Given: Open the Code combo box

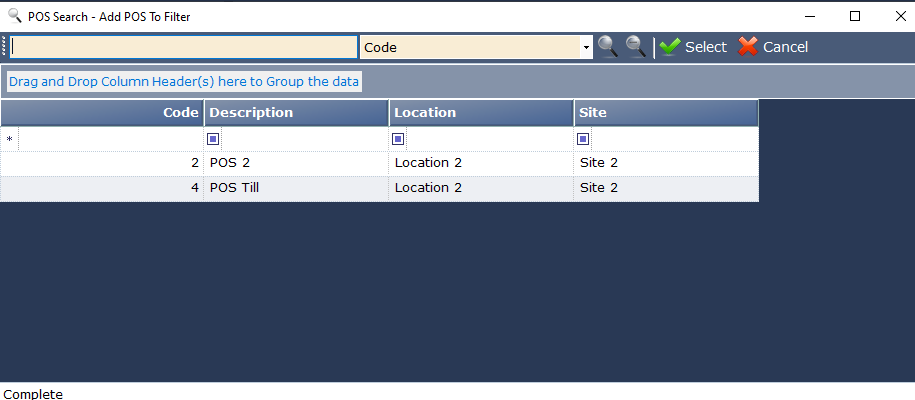Looking at the screenshot, I should pyautogui.click(x=476, y=47).
